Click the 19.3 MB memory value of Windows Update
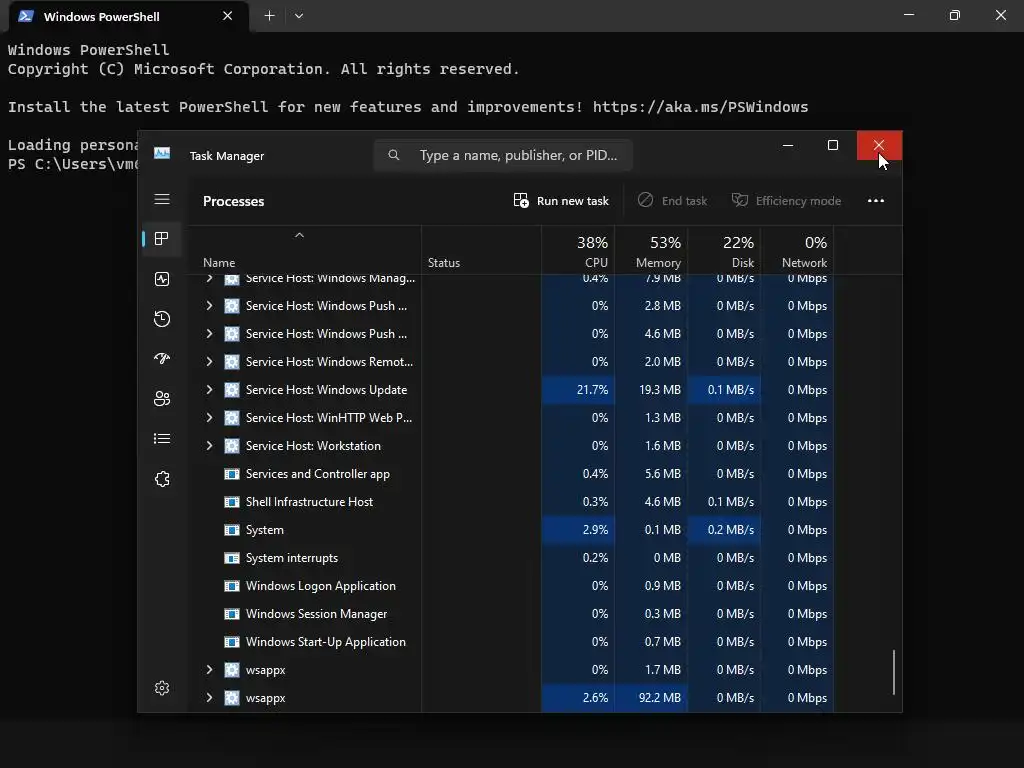The width and height of the screenshot is (1024, 768). (x=660, y=390)
